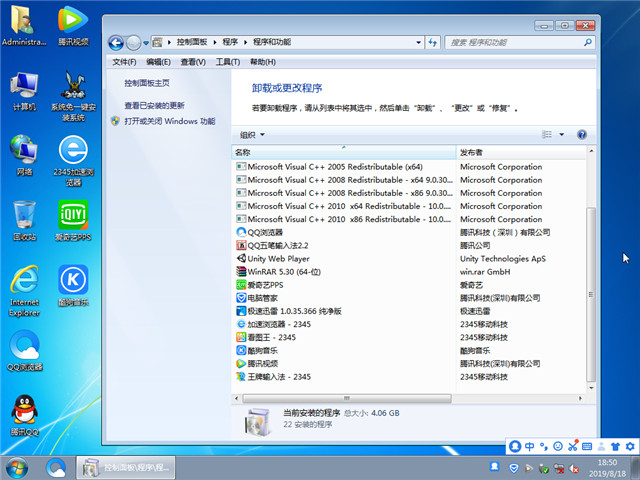
Task: Click the IME emoji smiley icon
Action: coord(558,447)
